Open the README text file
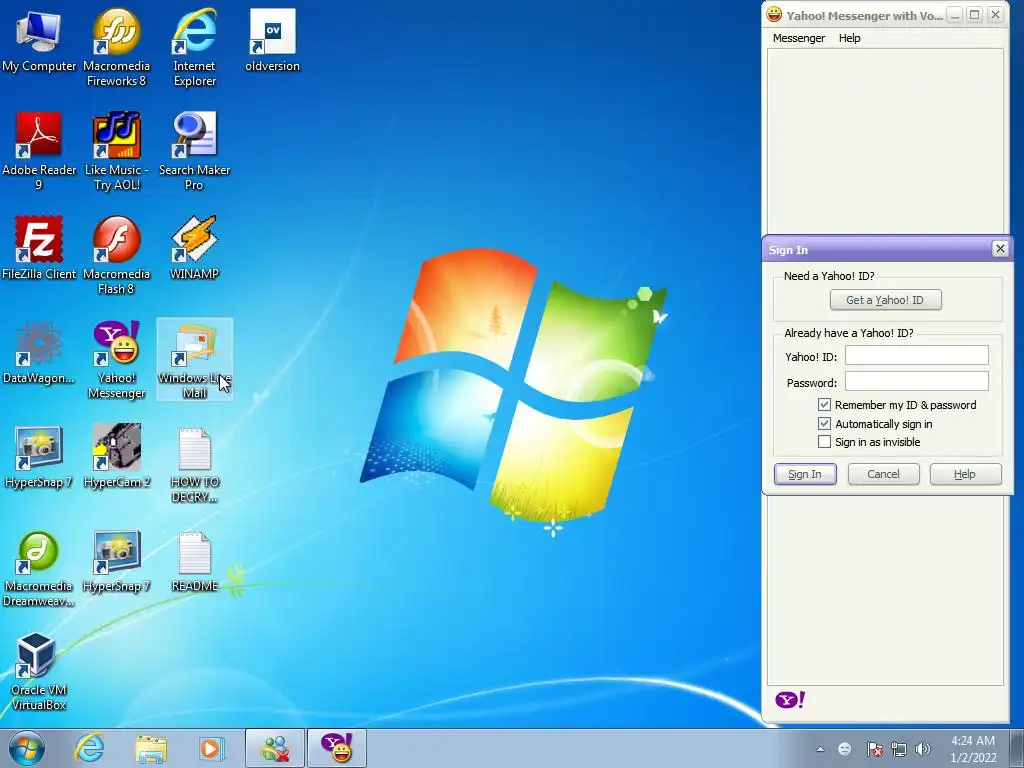1024x768 pixels. pos(195,561)
